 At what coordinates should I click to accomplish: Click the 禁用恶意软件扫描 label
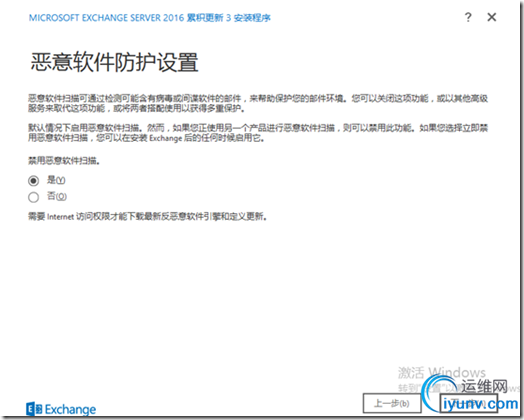pos(64,161)
